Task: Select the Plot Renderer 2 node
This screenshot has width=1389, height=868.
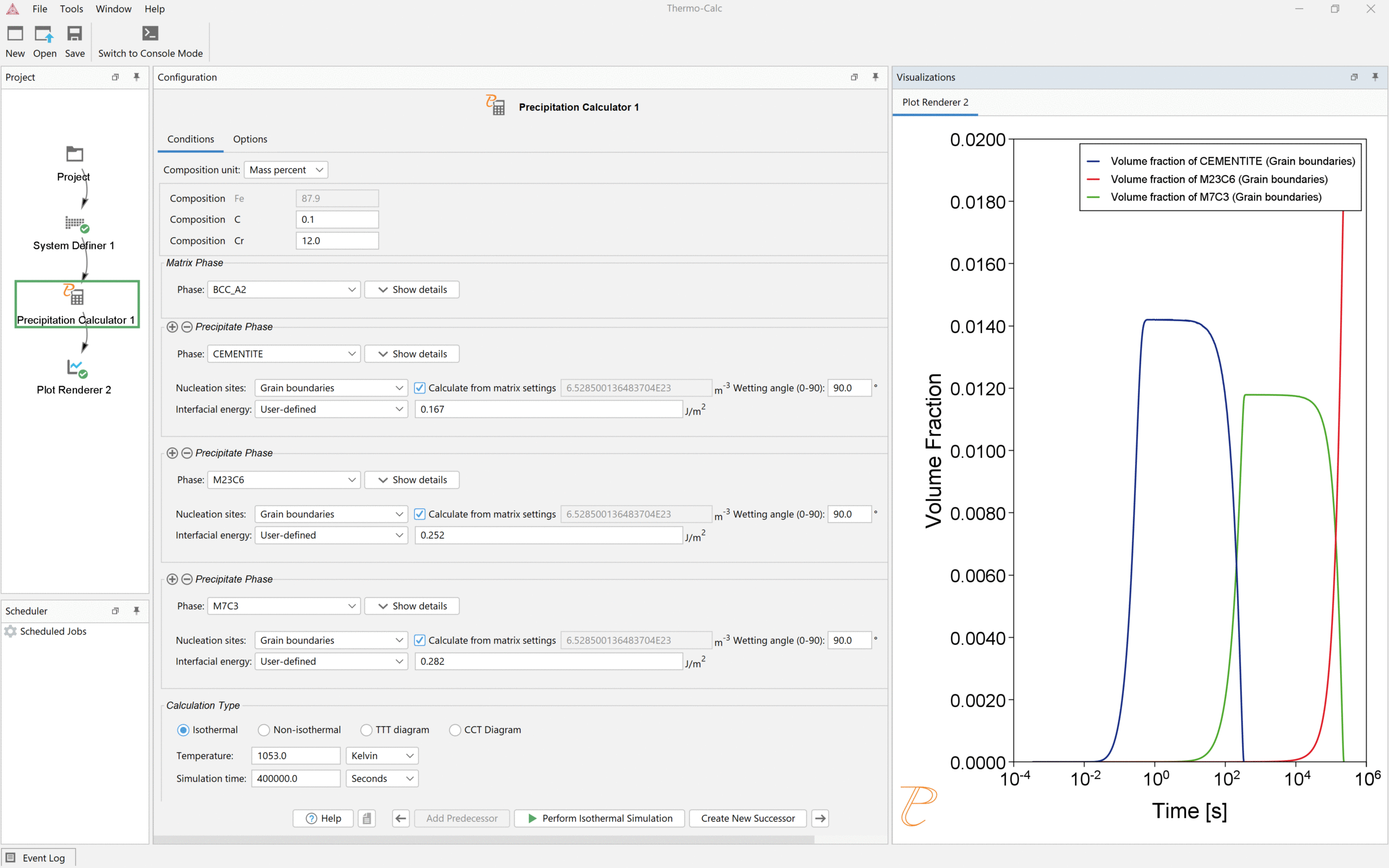Action: [77, 368]
